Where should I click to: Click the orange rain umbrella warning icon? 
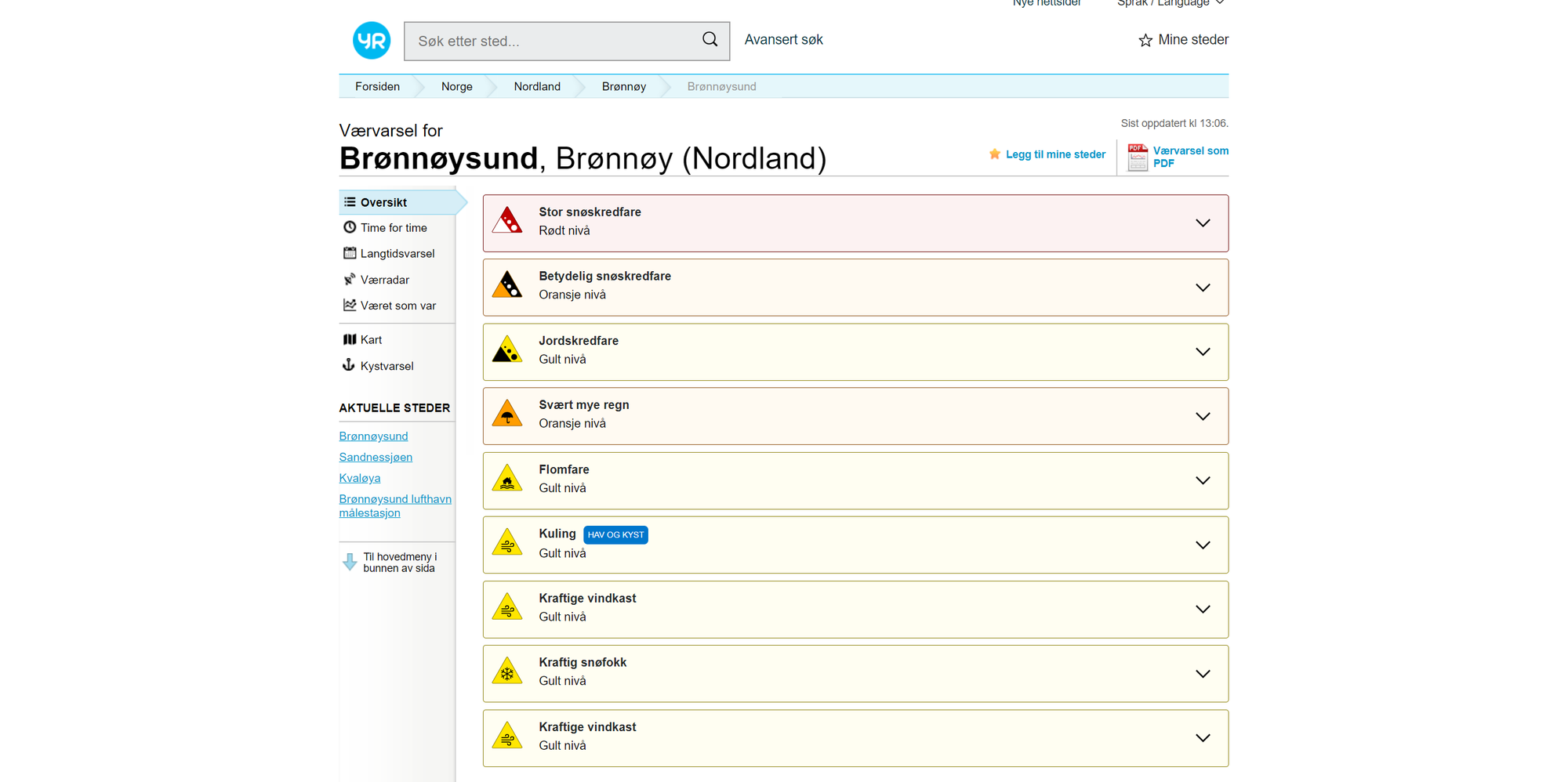pos(507,414)
